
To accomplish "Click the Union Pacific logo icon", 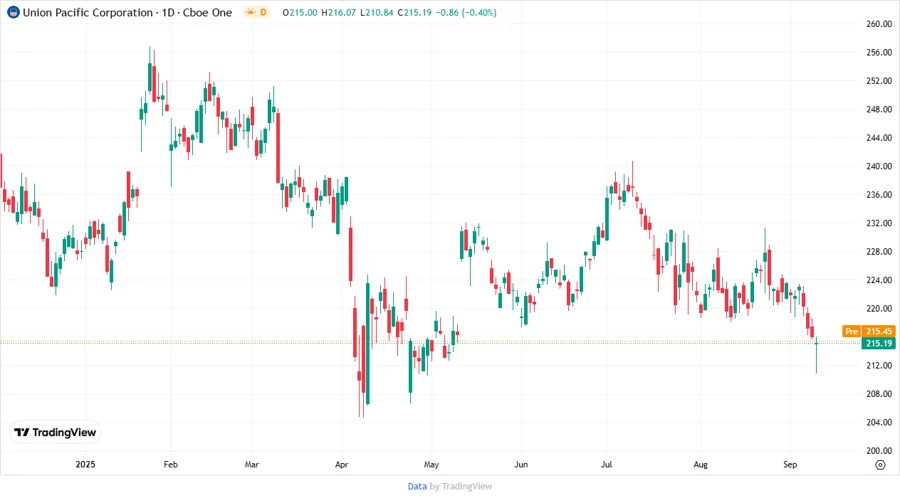I will point(13,13).
